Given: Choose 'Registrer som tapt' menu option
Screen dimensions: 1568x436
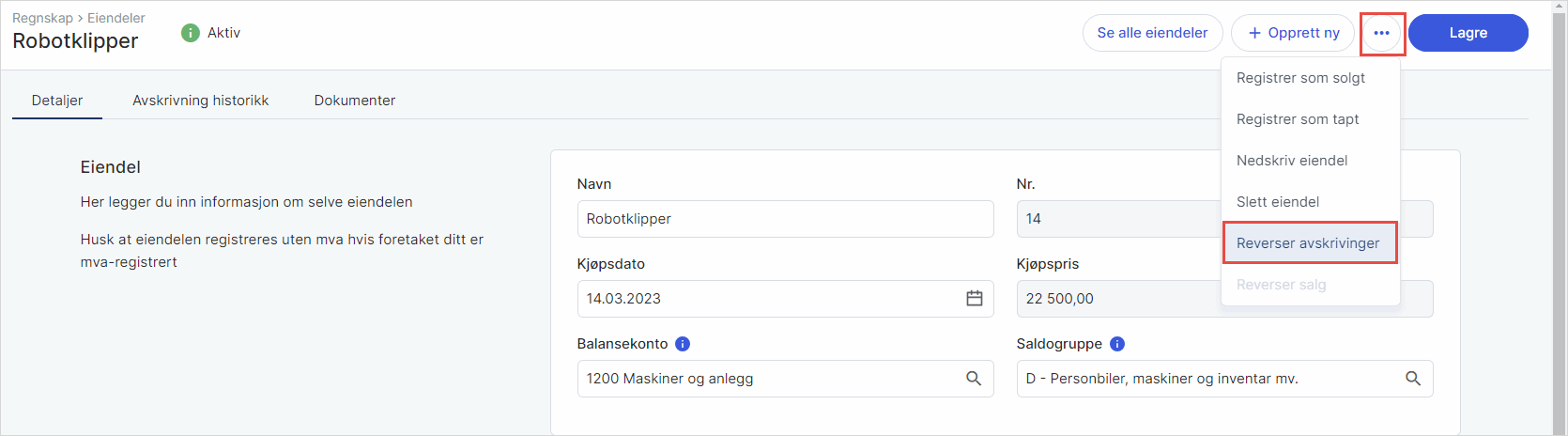Looking at the screenshot, I should (x=1298, y=119).
